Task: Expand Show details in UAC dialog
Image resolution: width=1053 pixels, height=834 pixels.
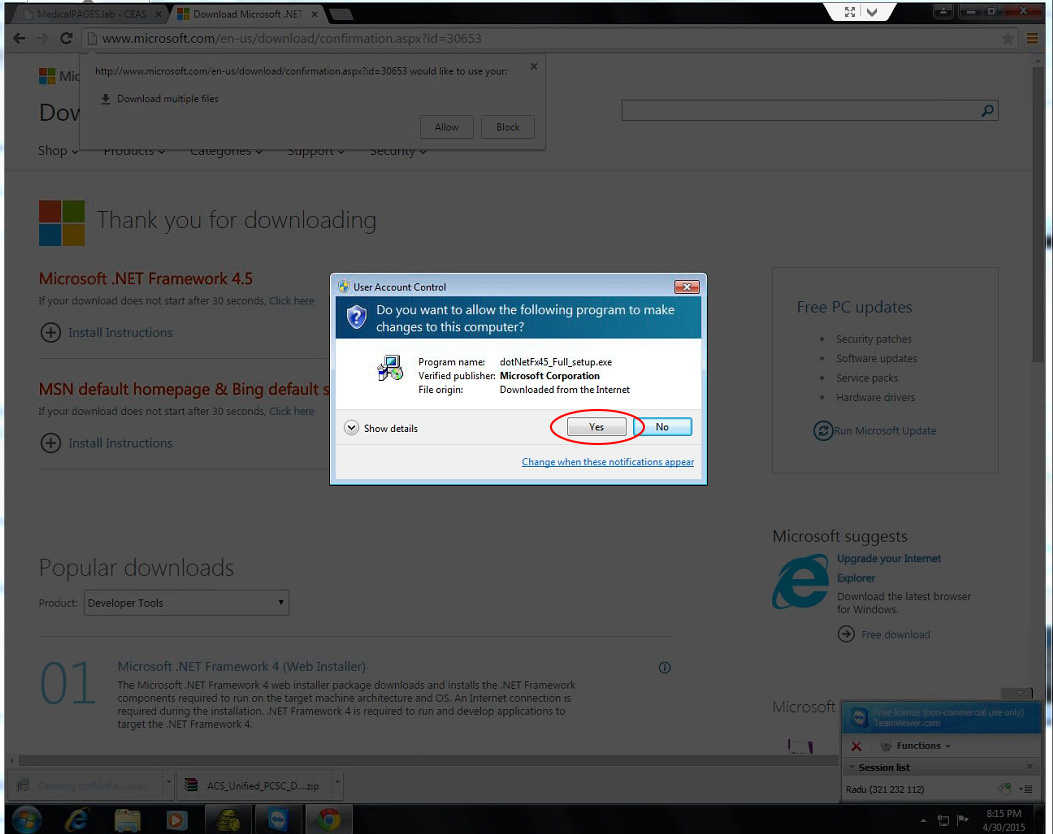Action: (381, 428)
